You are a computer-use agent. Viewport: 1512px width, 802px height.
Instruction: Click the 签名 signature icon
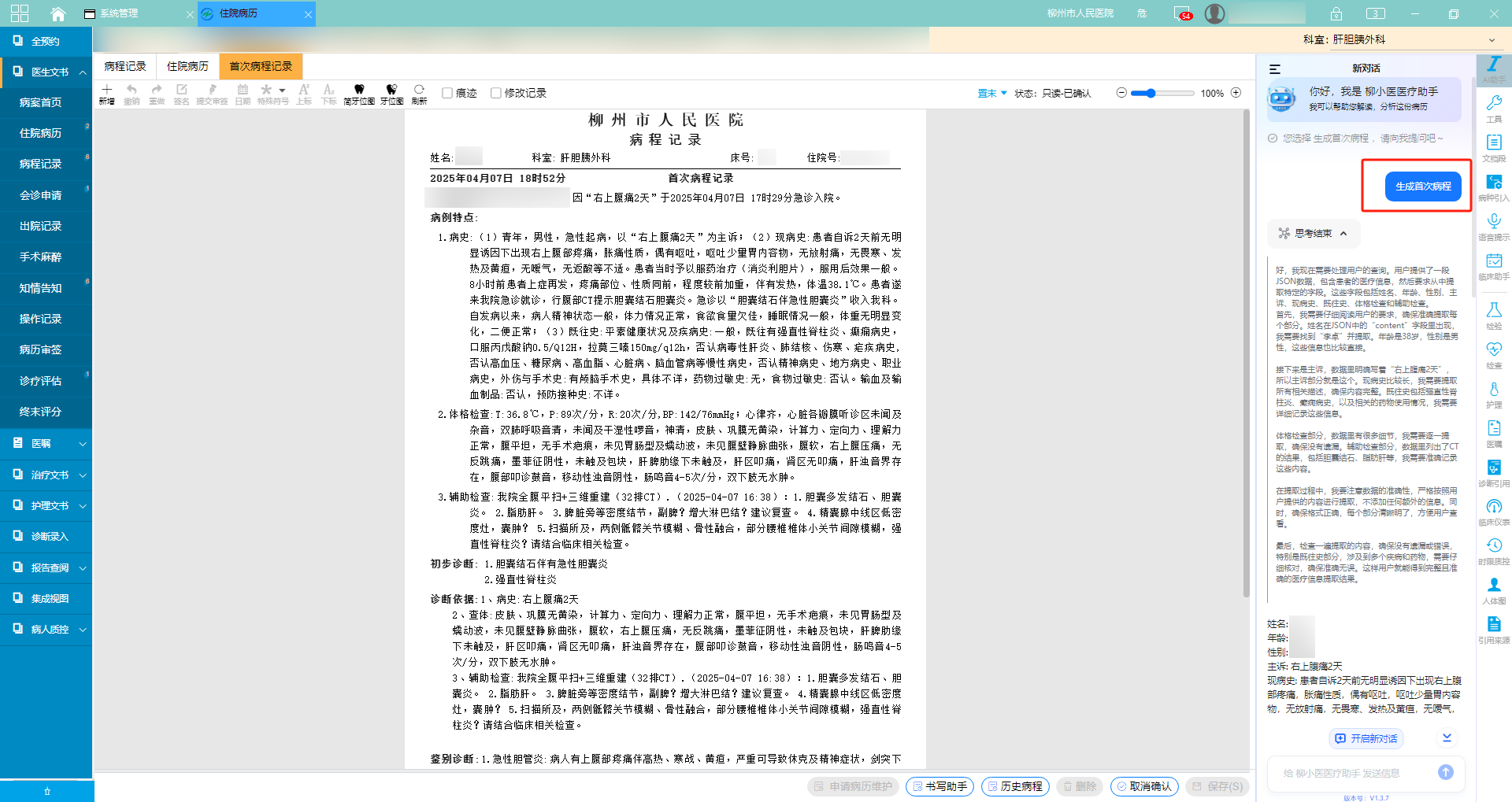coord(181,90)
